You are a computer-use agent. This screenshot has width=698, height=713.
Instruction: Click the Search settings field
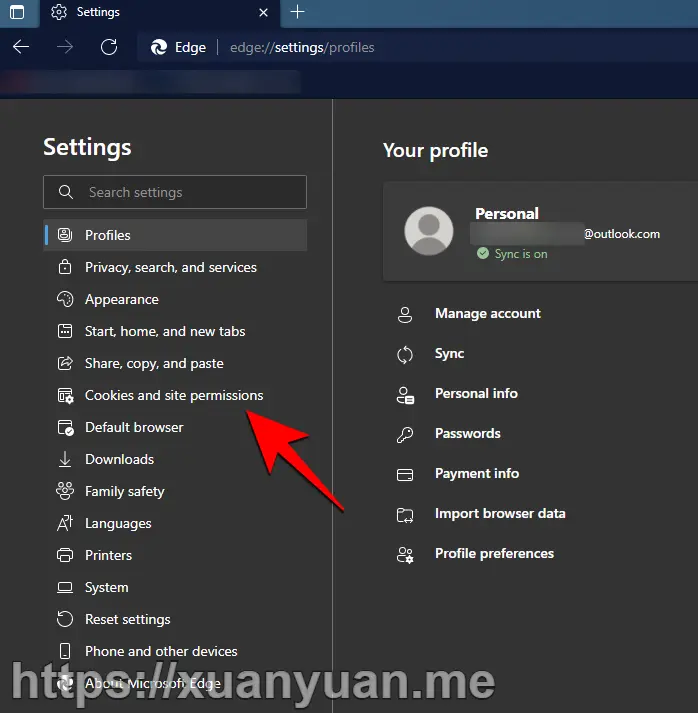(x=175, y=192)
